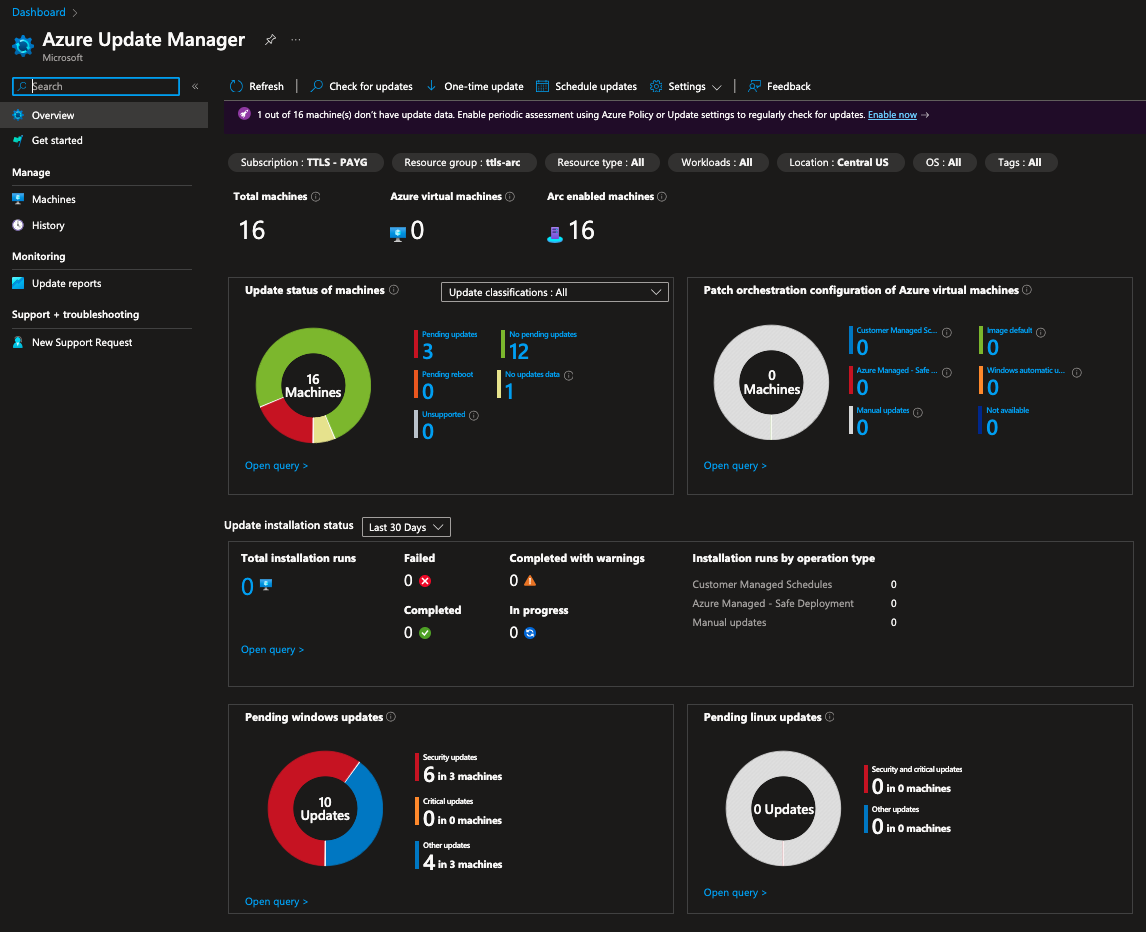Click the Azure Update Manager gear logo
The height and width of the screenshot is (932, 1146).
click(x=23, y=45)
